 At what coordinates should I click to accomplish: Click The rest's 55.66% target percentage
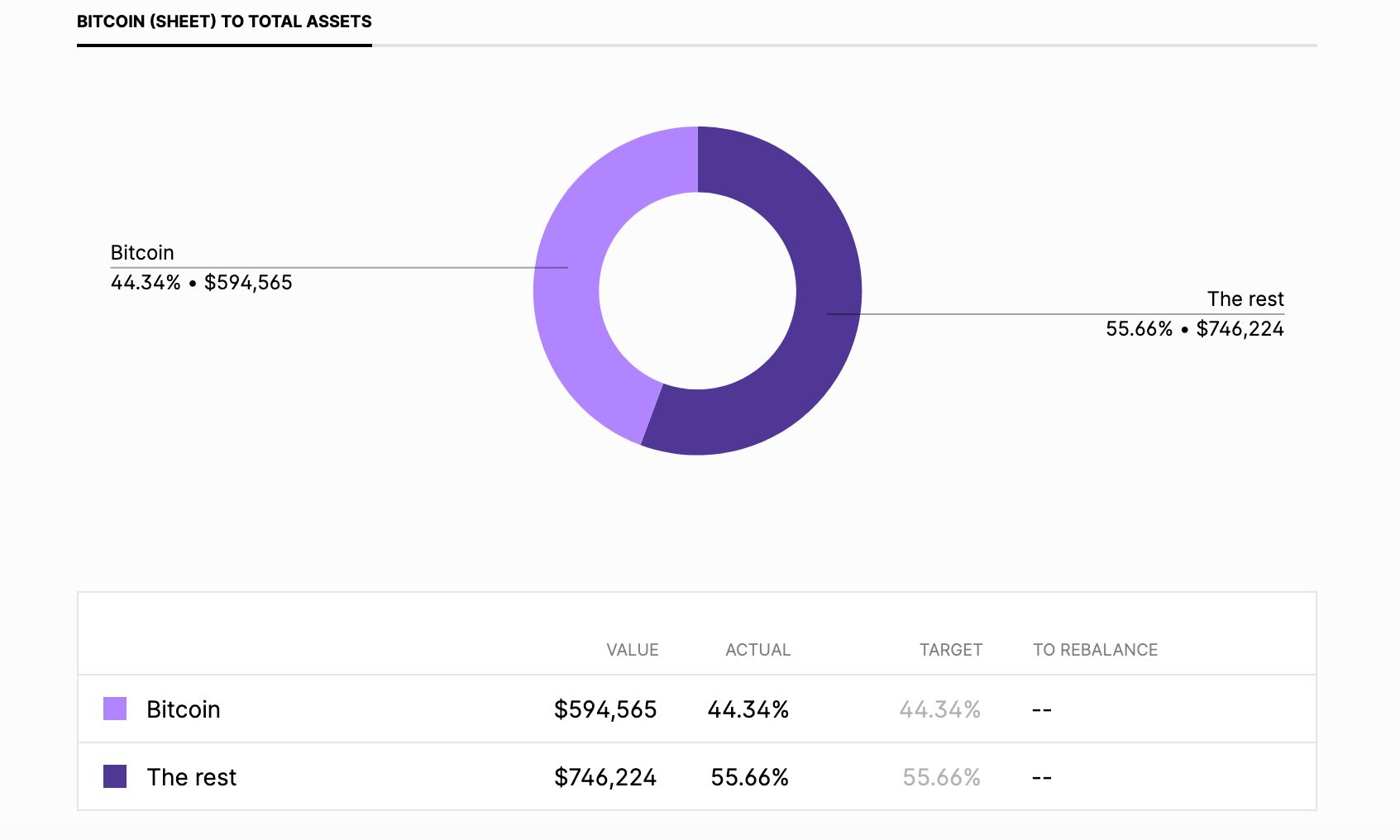(x=941, y=777)
